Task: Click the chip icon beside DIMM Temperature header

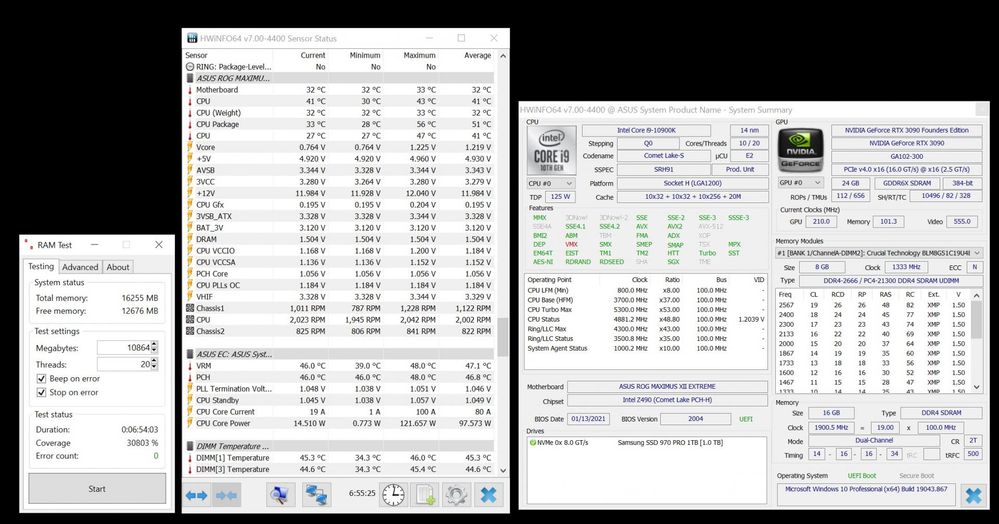Action: click(190, 446)
